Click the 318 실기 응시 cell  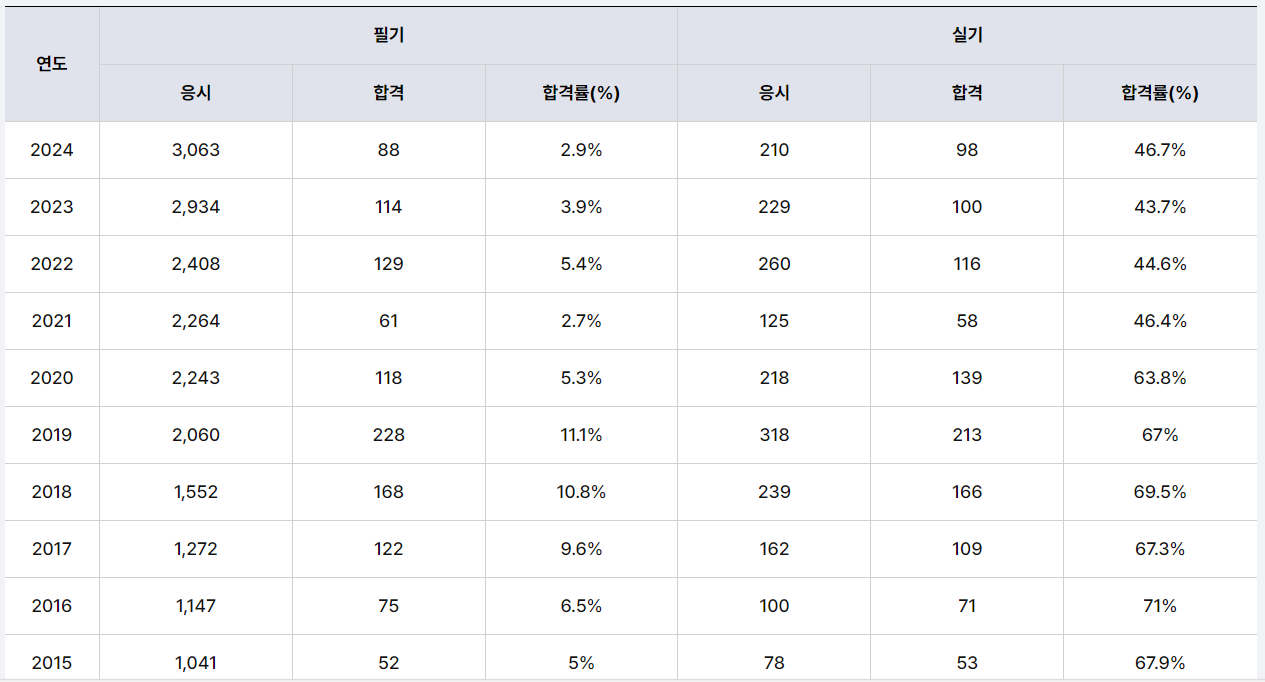774,435
